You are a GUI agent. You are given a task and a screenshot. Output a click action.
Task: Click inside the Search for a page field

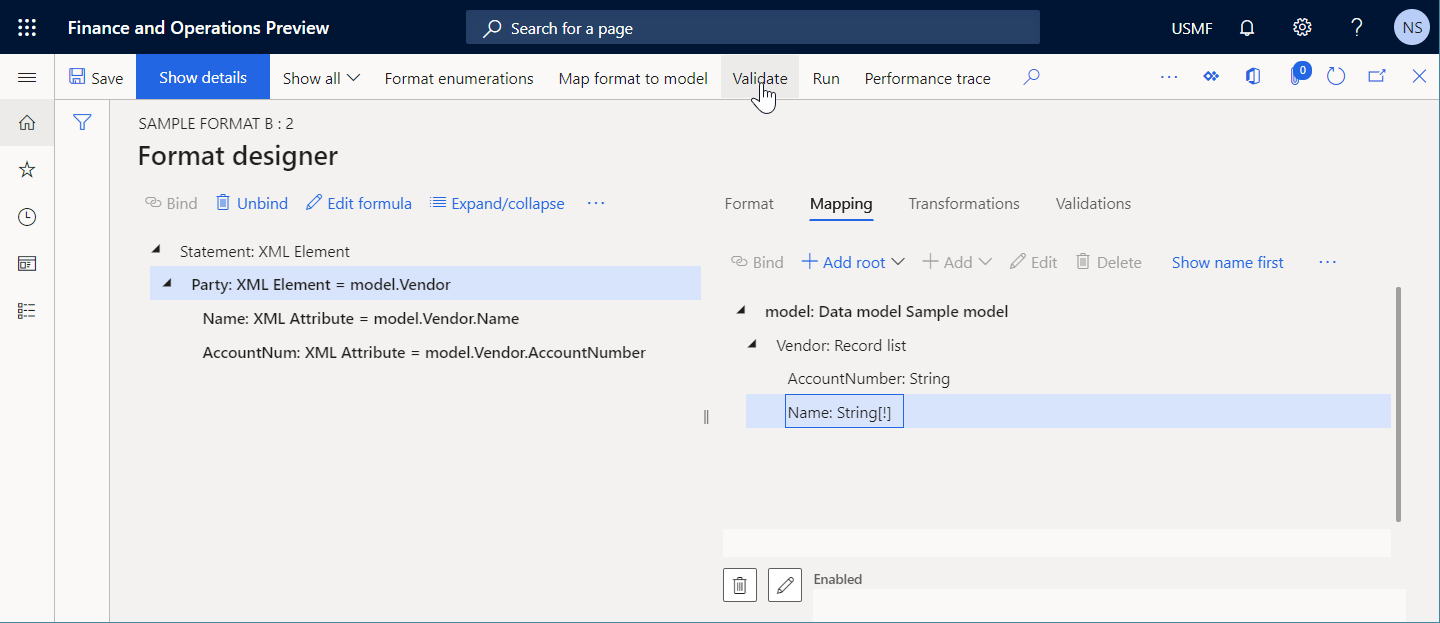coord(752,27)
